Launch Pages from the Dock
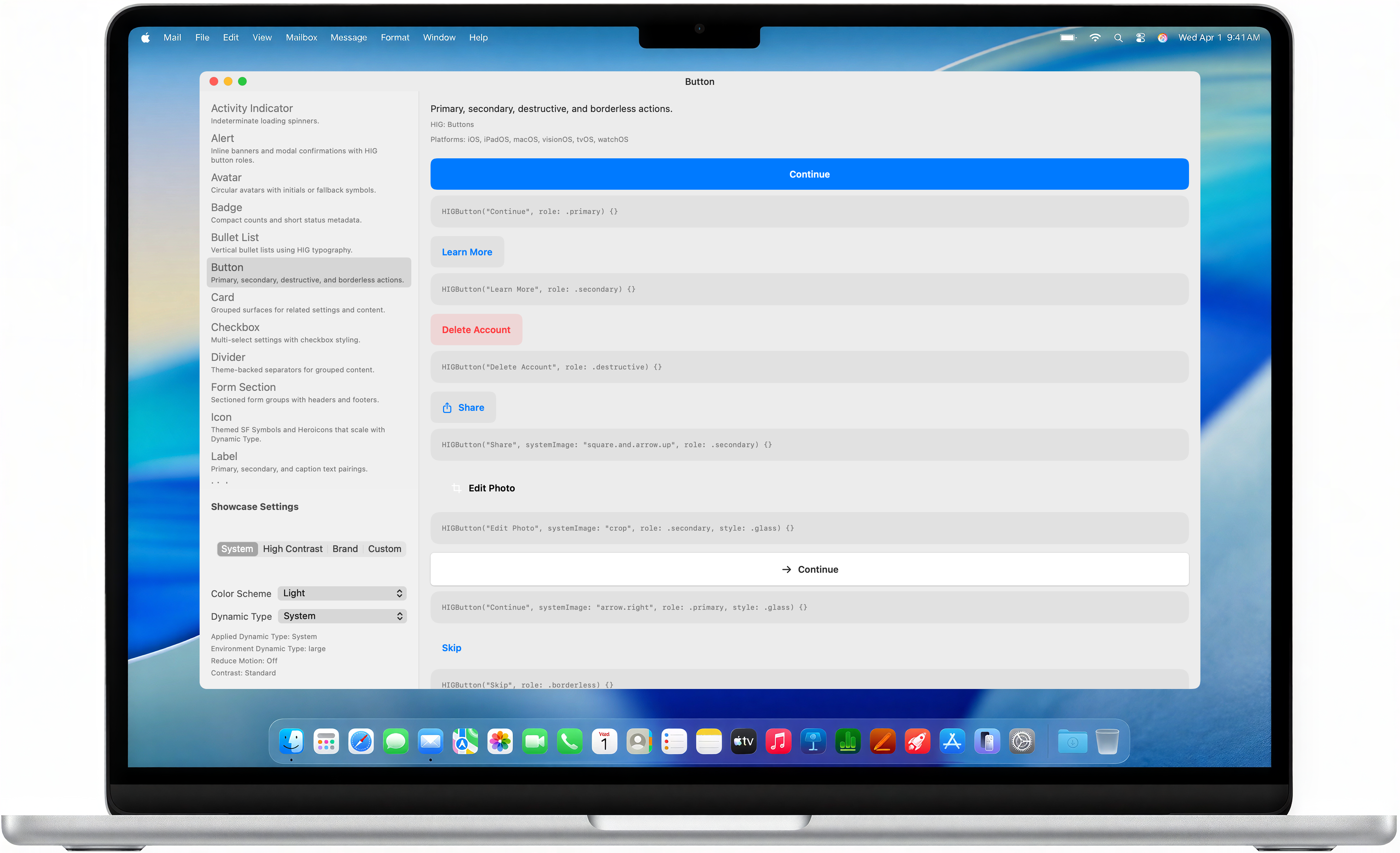 point(882,741)
